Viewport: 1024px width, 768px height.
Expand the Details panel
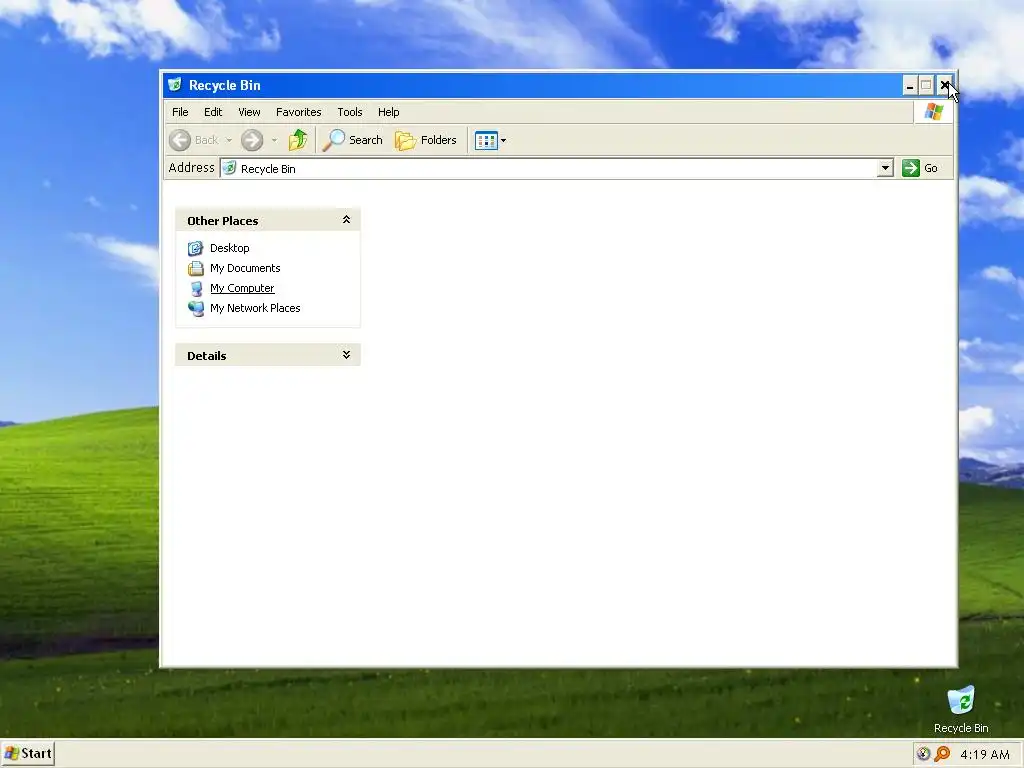[x=346, y=355]
